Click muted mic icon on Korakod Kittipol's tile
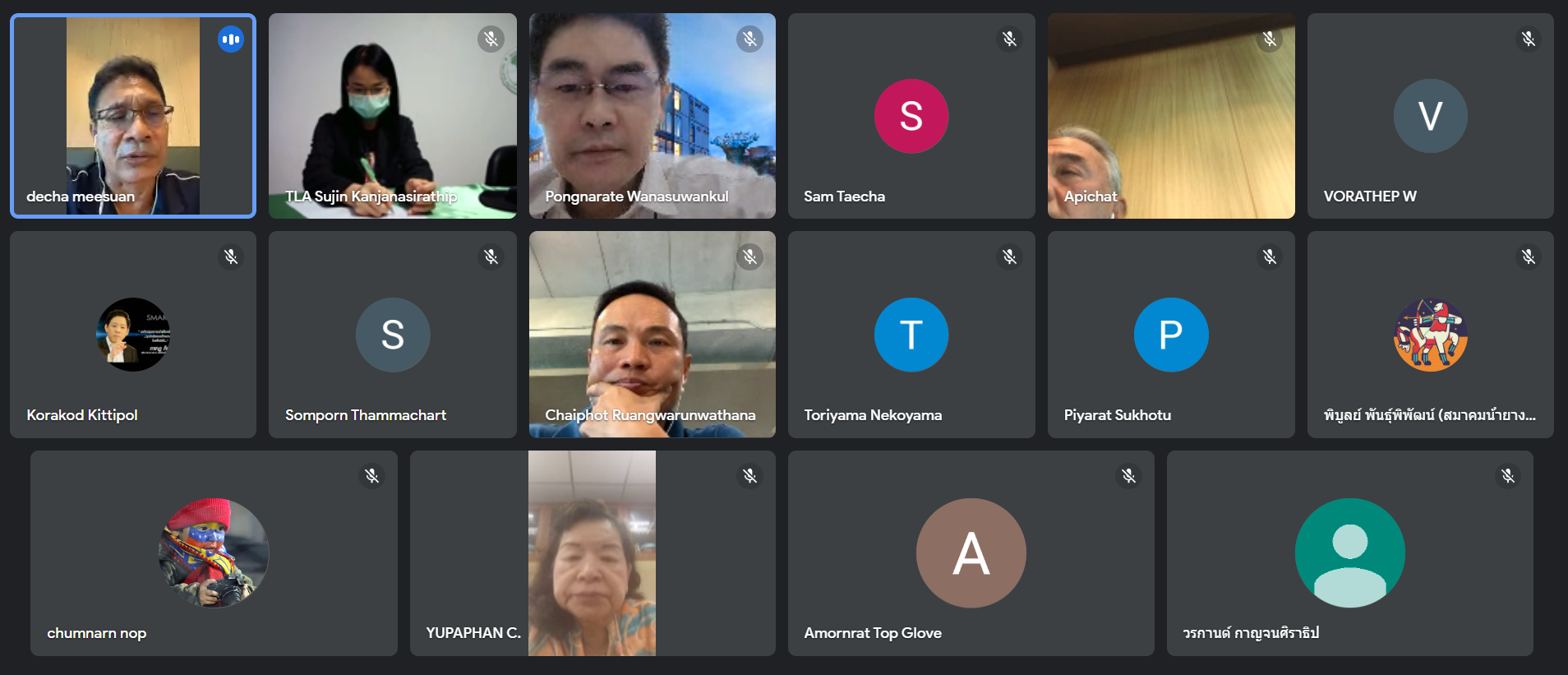The image size is (1568, 675). (231, 257)
